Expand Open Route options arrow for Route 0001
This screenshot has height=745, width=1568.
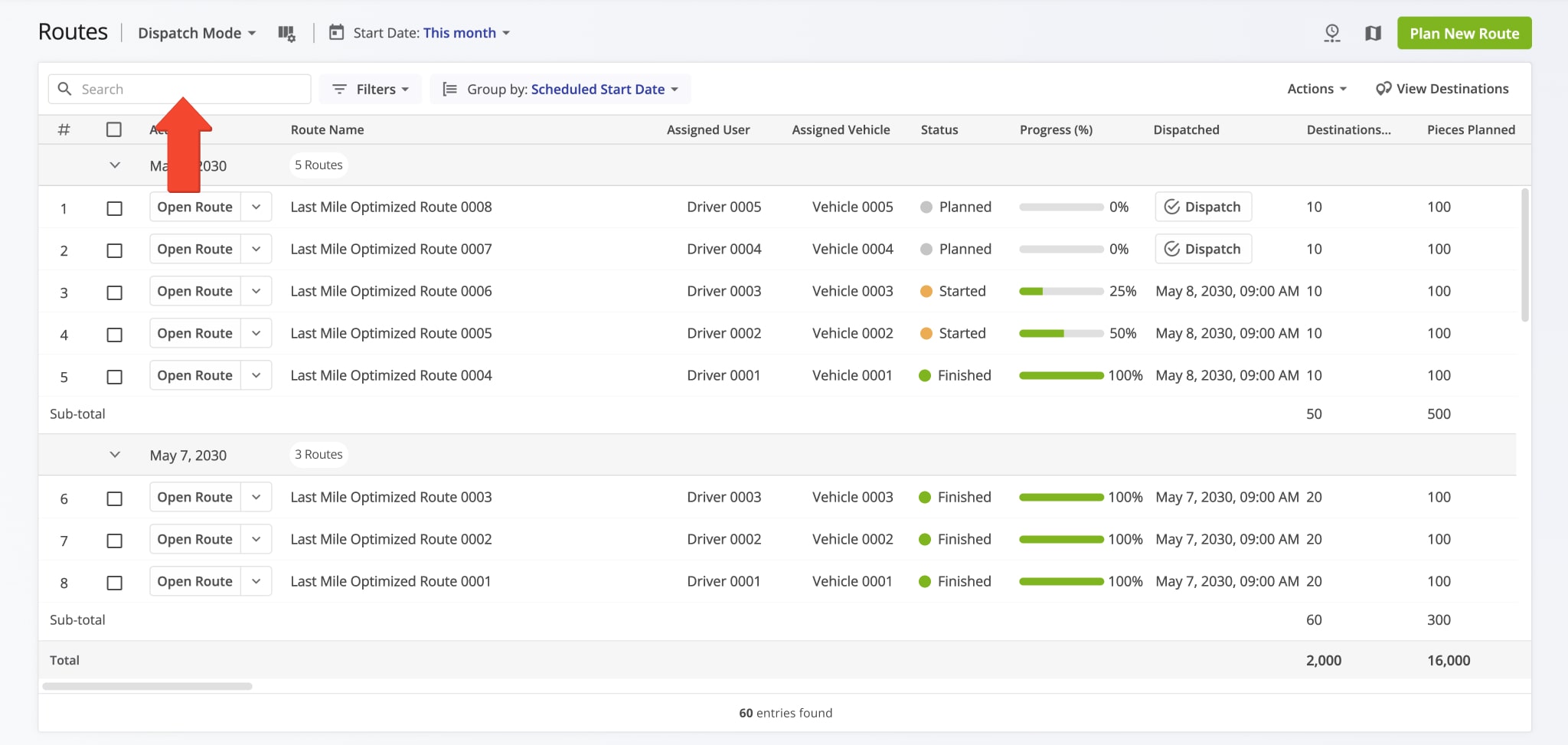click(x=256, y=581)
